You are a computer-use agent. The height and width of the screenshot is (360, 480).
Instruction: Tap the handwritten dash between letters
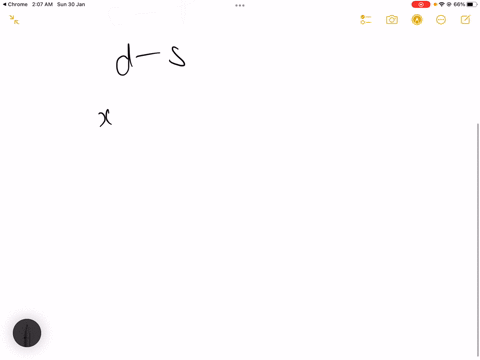click(x=148, y=54)
